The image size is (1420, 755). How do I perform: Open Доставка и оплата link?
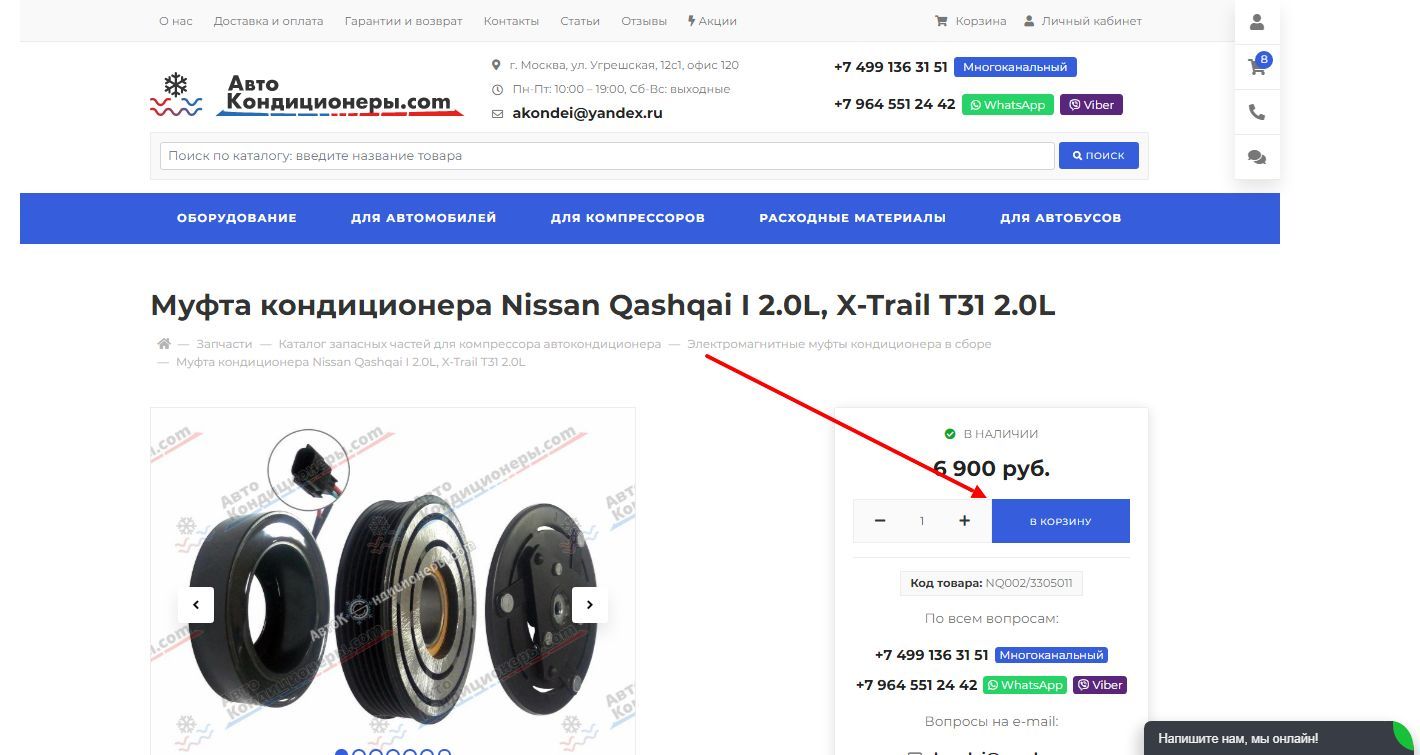point(268,21)
